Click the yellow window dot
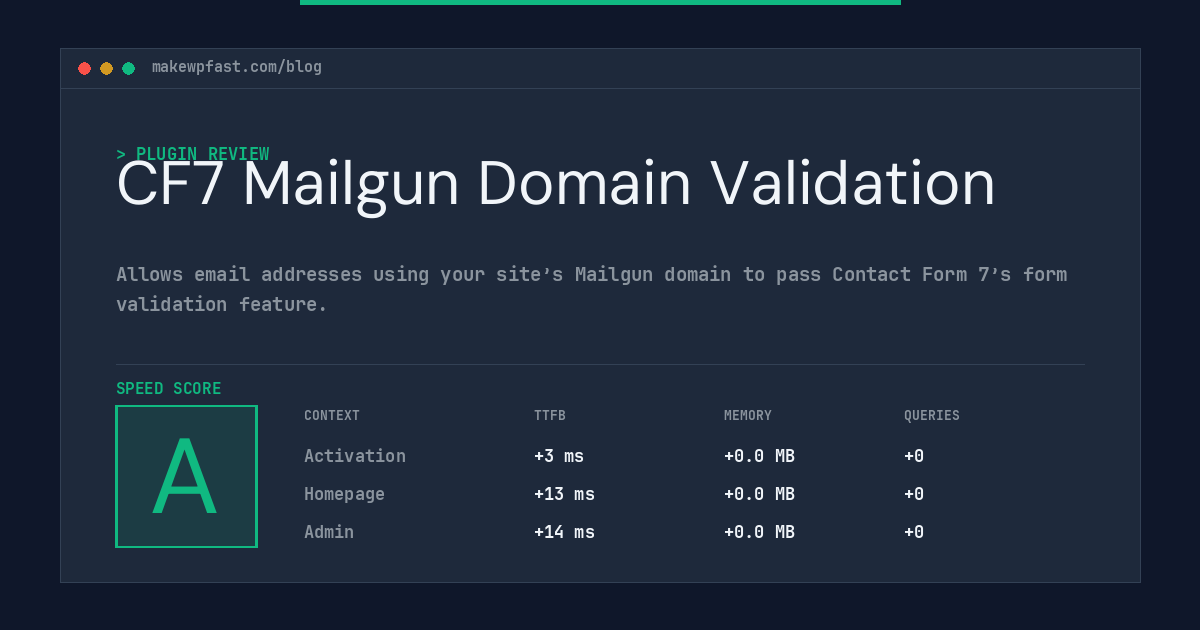 [x=106, y=68]
